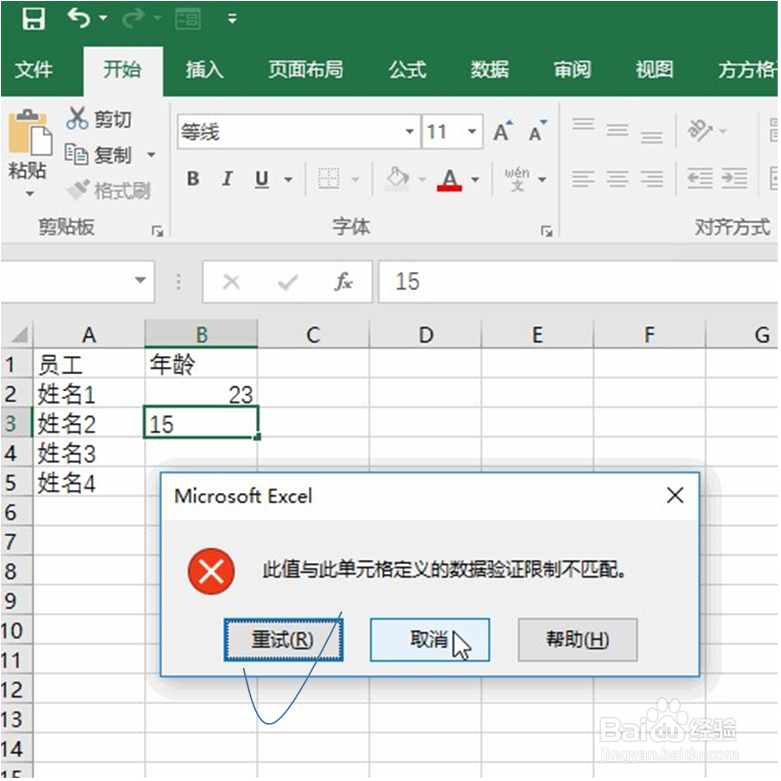This screenshot has height=781, width=781.
Task: Open the Phonetic guide dropdown arrow
Action: point(542,179)
